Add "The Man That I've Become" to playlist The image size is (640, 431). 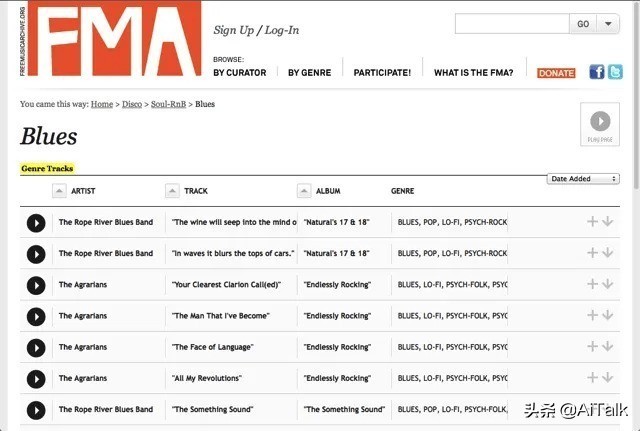[592, 315]
